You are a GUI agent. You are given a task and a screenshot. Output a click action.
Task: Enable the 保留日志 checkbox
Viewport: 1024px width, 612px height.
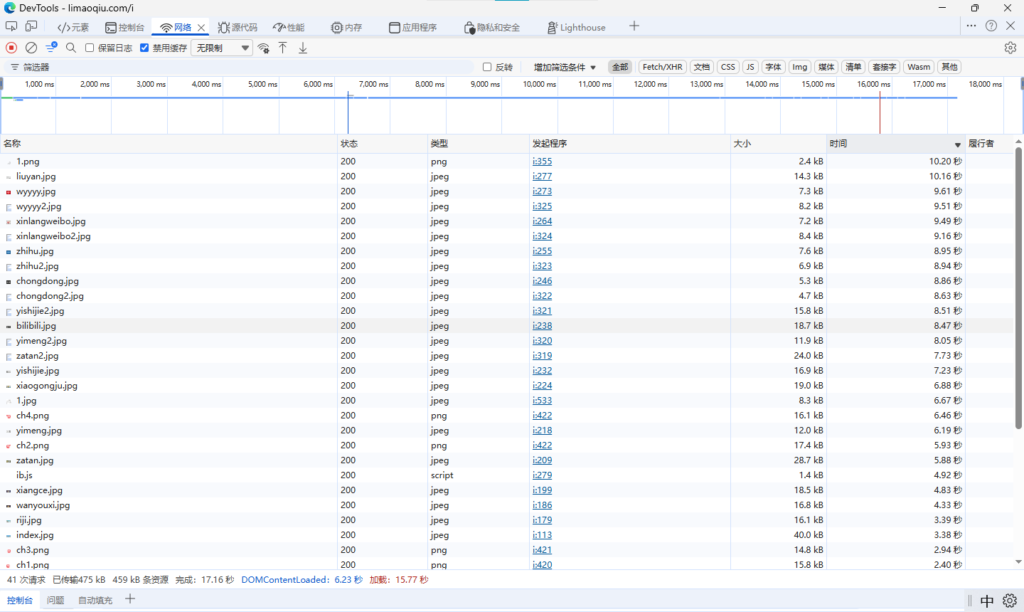click(x=90, y=47)
